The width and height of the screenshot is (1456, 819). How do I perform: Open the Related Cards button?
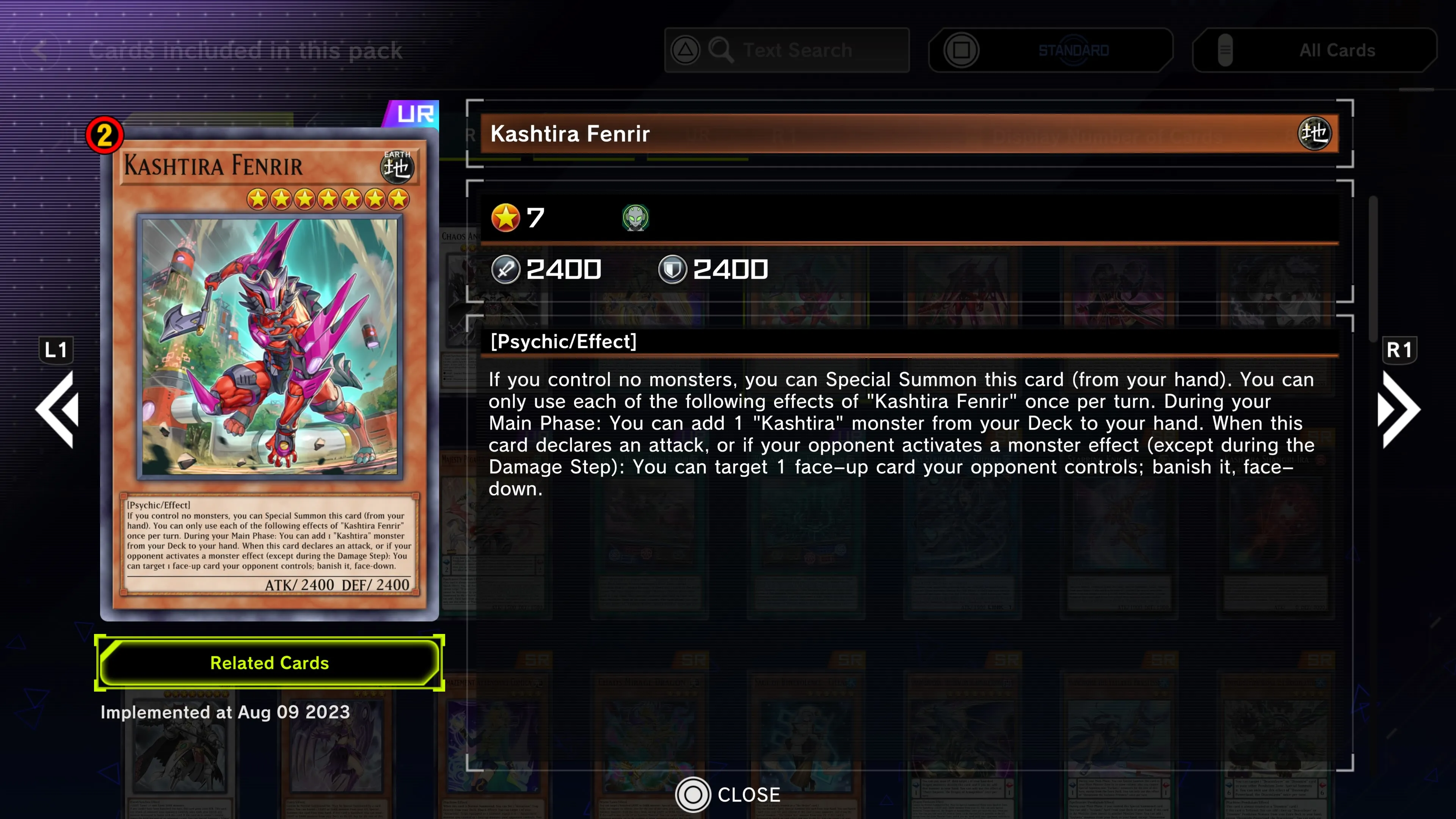pyautogui.click(x=270, y=662)
